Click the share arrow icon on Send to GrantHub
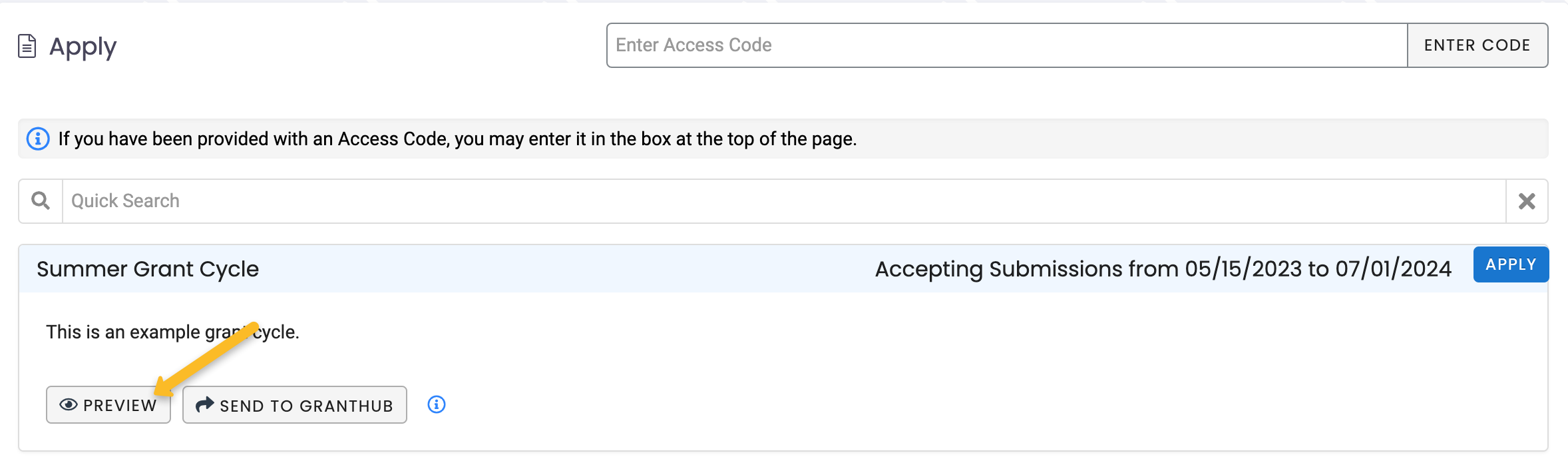 pos(205,404)
